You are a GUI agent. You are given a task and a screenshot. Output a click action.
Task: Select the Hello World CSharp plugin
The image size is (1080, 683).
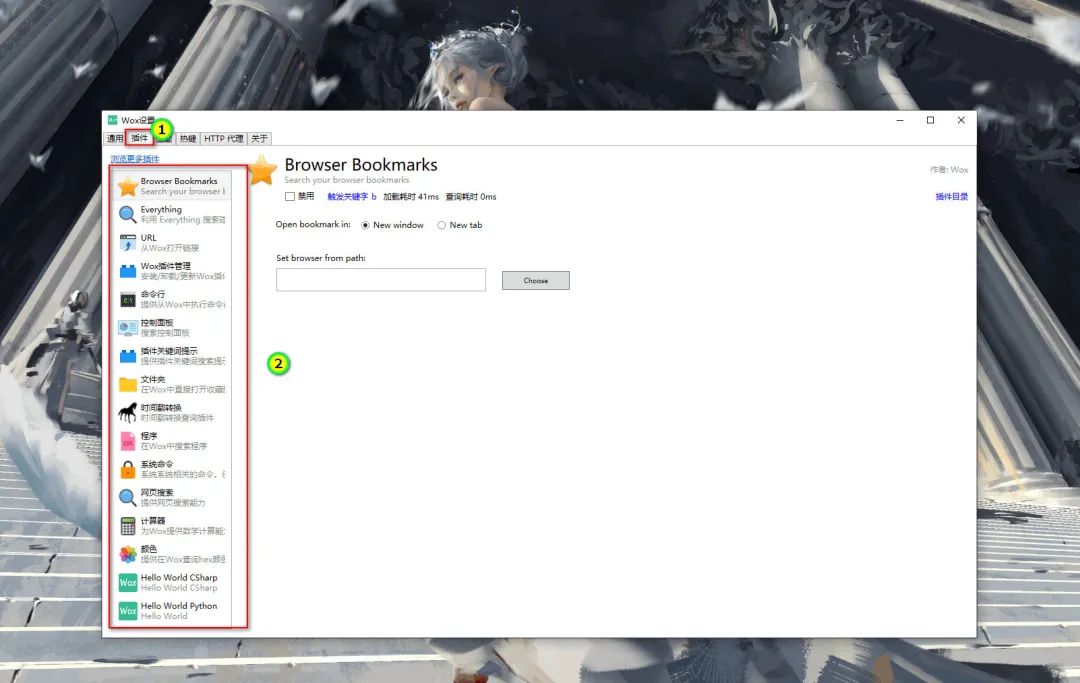172,582
